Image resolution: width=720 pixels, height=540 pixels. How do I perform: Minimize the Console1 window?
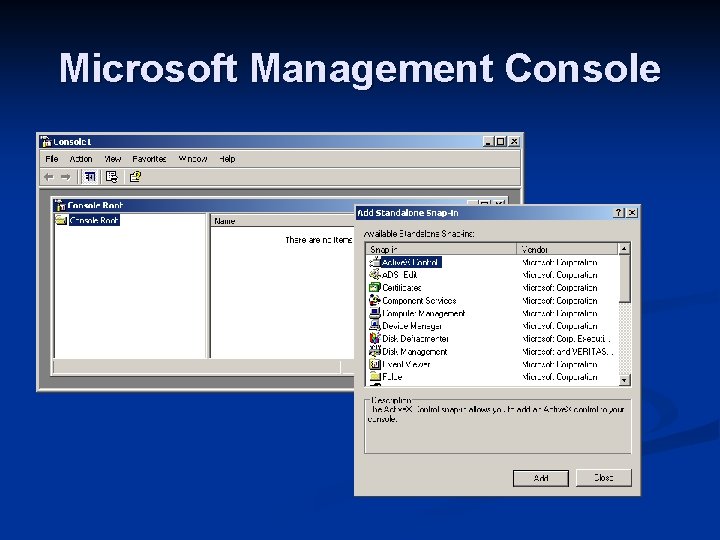coord(489,141)
